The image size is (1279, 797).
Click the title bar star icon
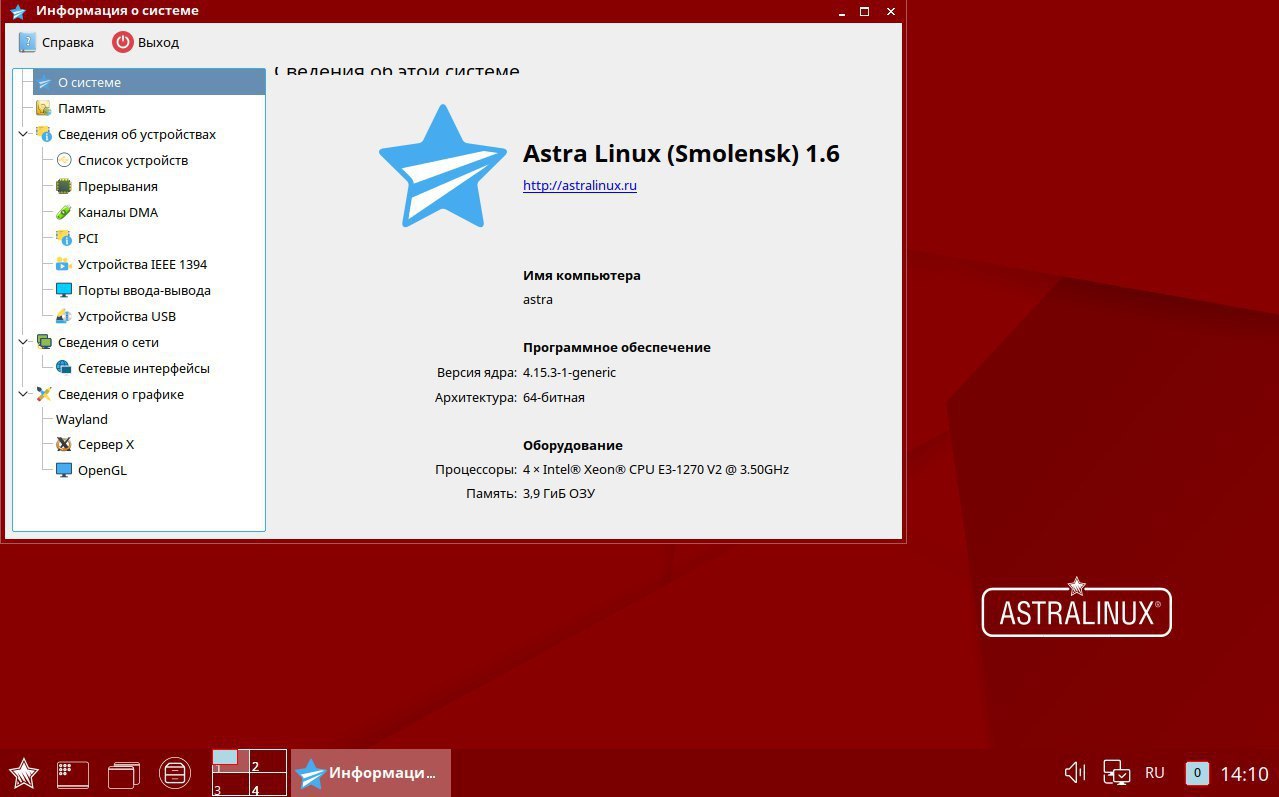point(17,11)
